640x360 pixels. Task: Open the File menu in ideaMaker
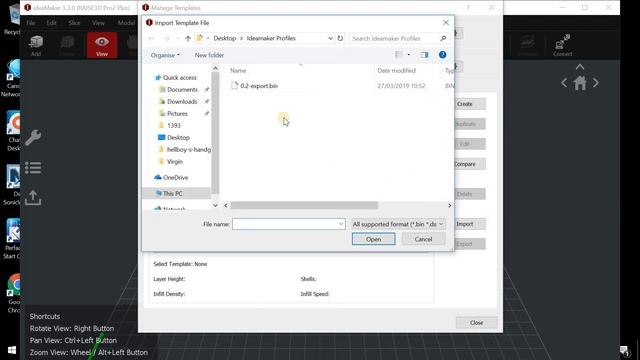[x=31, y=23]
